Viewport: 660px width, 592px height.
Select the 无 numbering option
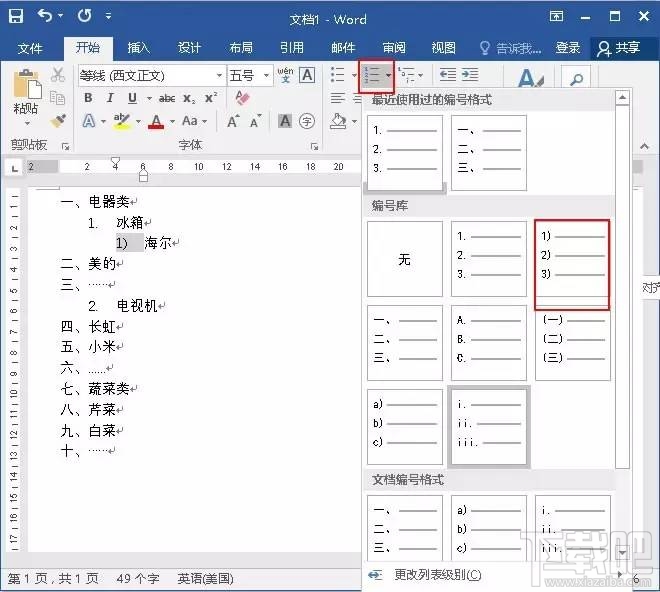(x=405, y=259)
